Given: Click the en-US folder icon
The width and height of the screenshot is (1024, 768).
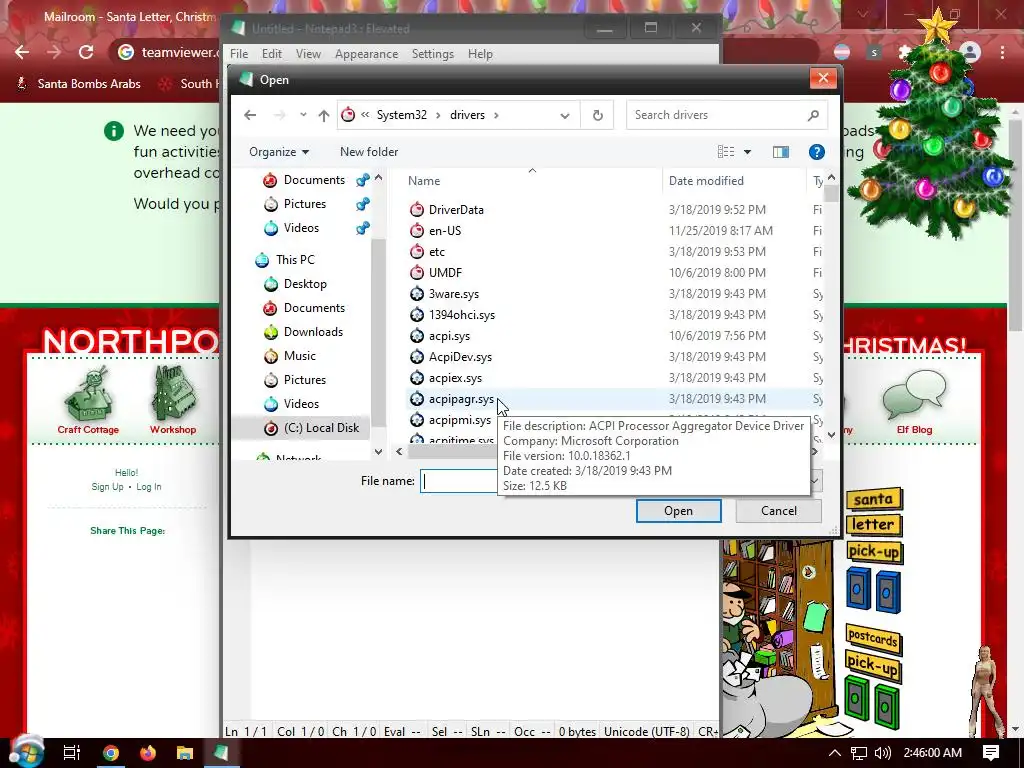Looking at the screenshot, I should 417,231.
